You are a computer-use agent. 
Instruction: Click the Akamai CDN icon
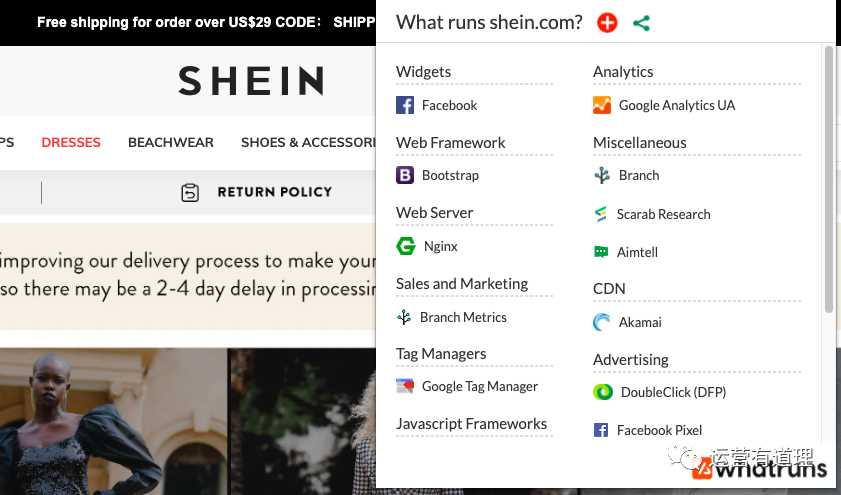602,322
